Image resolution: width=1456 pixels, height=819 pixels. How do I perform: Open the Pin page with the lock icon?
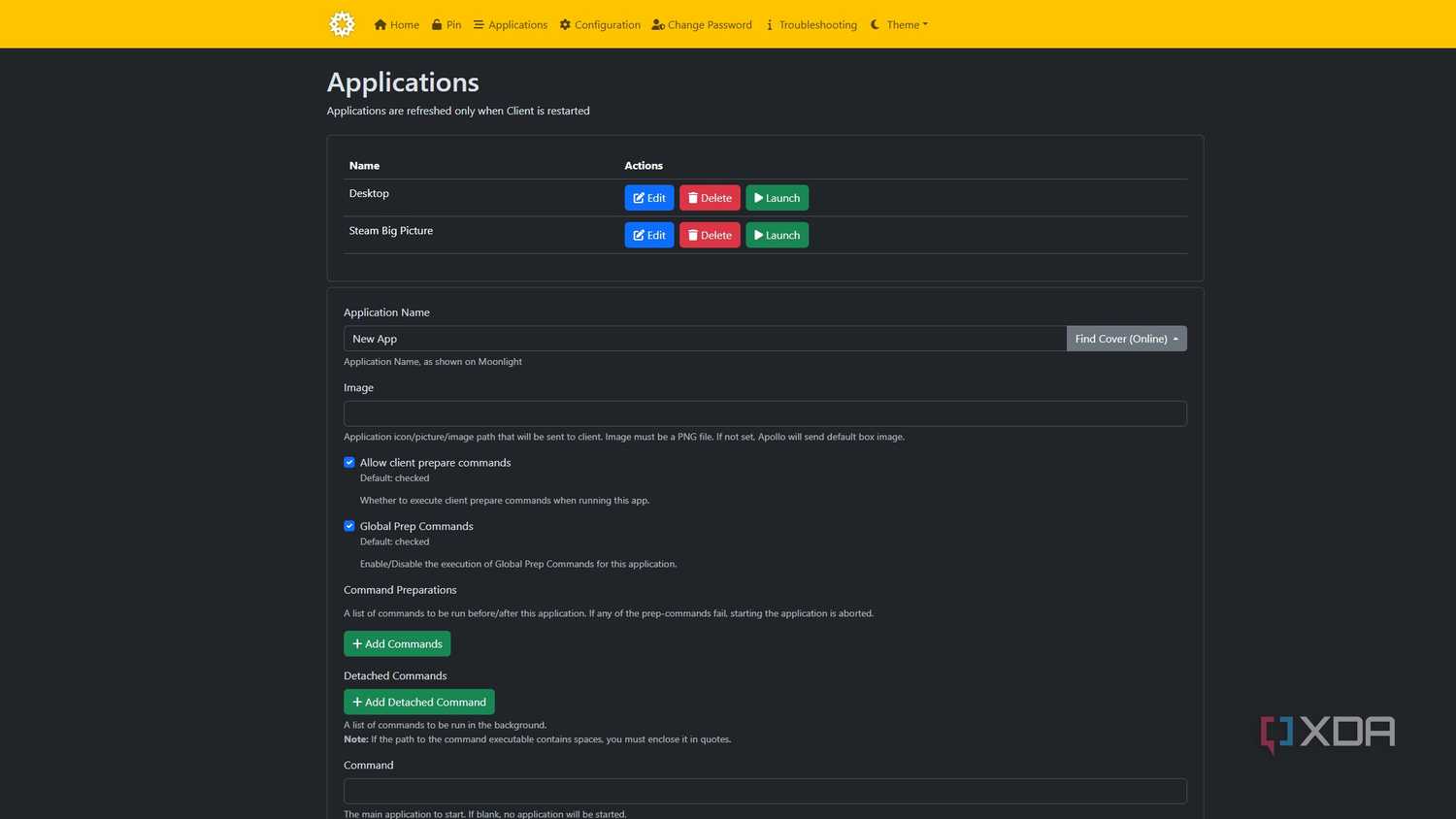[x=447, y=24]
